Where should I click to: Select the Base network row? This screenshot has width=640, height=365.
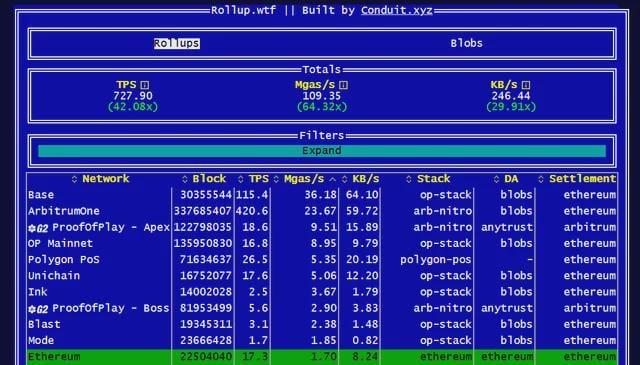coord(322,195)
